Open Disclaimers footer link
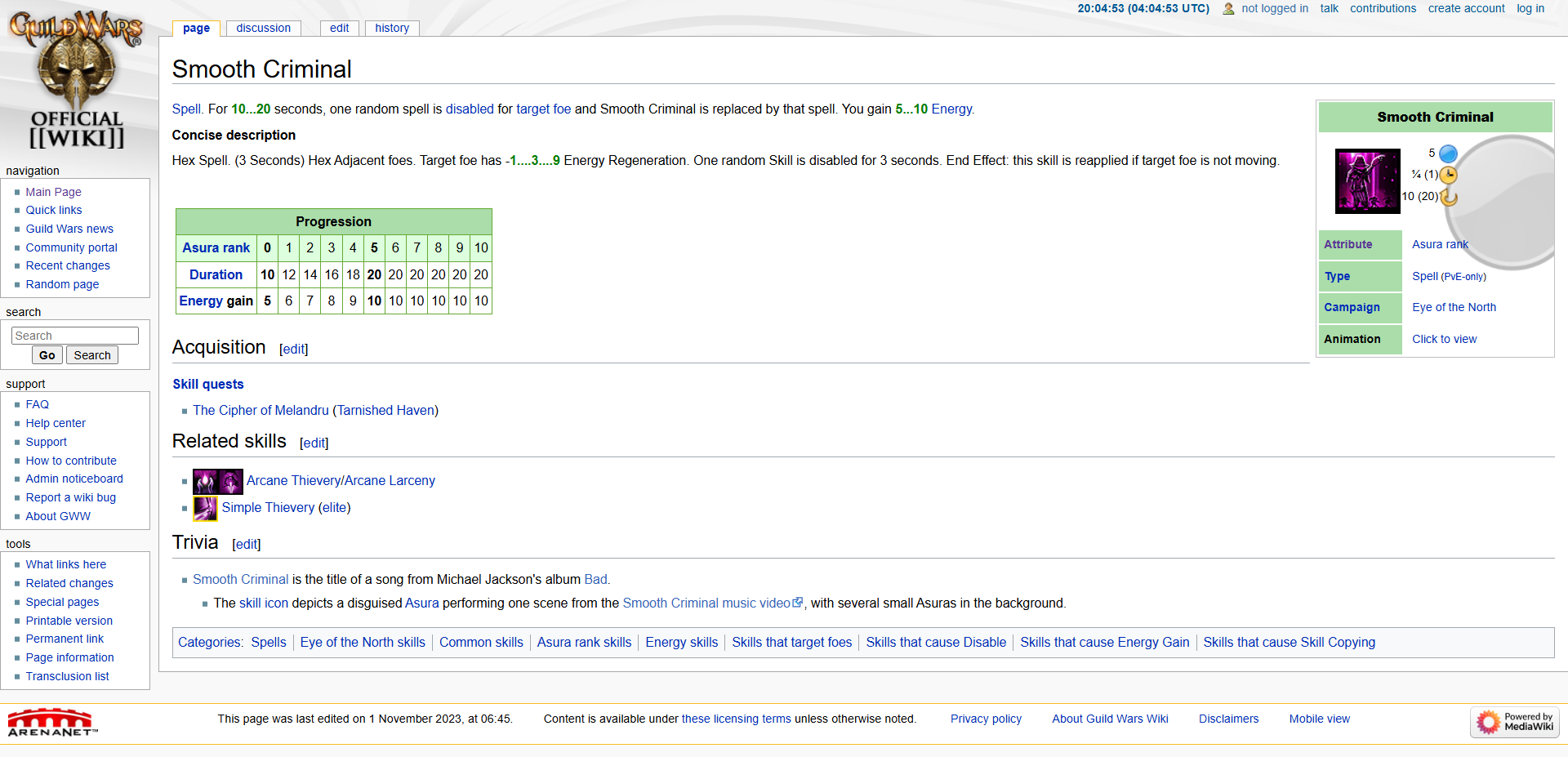The height and width of the screenshot is (757, 1568). click(1228, 719)
